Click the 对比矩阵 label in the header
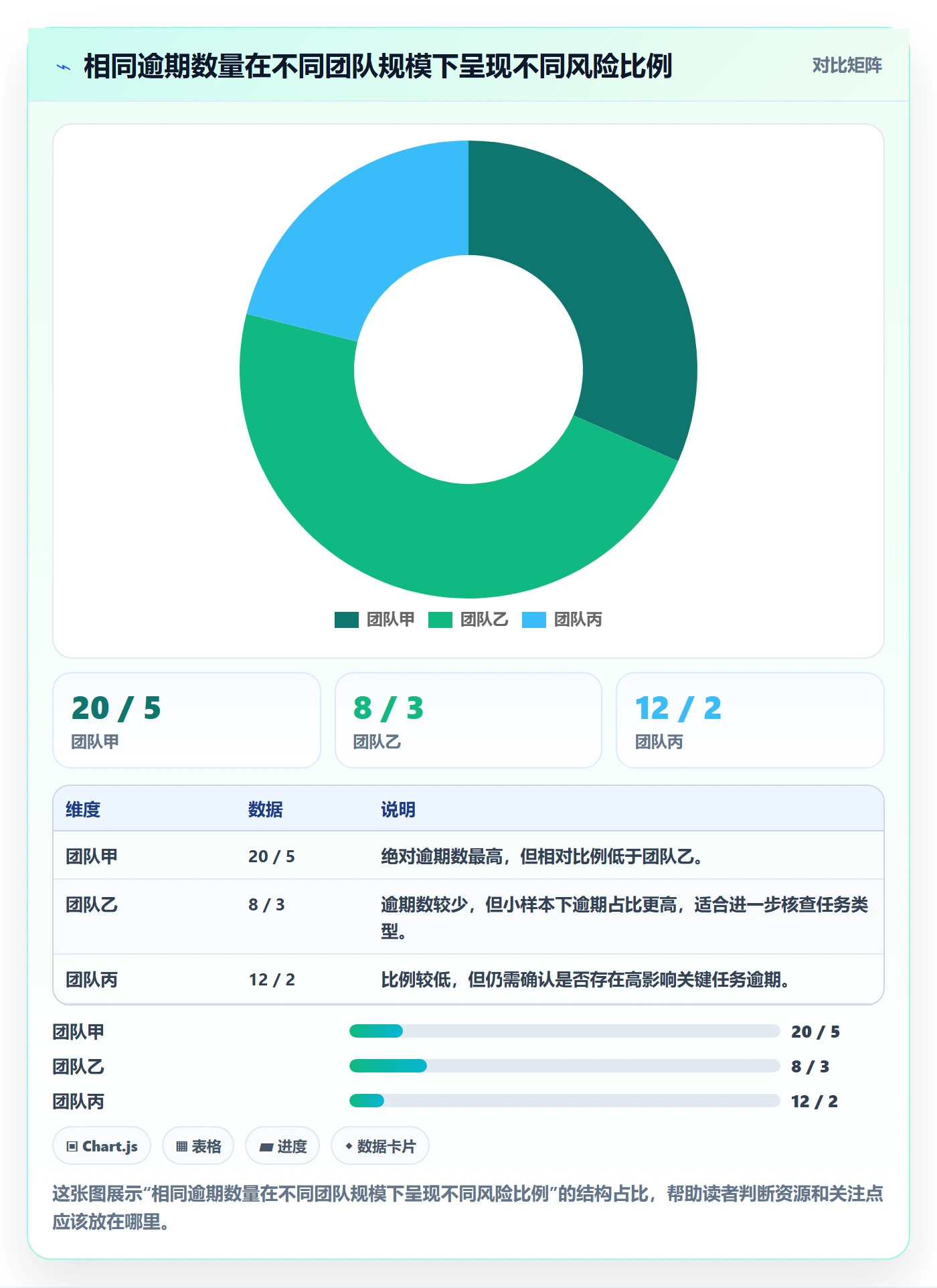The width and height of the screenshot is (937, 1288). (x=847, y=66)
